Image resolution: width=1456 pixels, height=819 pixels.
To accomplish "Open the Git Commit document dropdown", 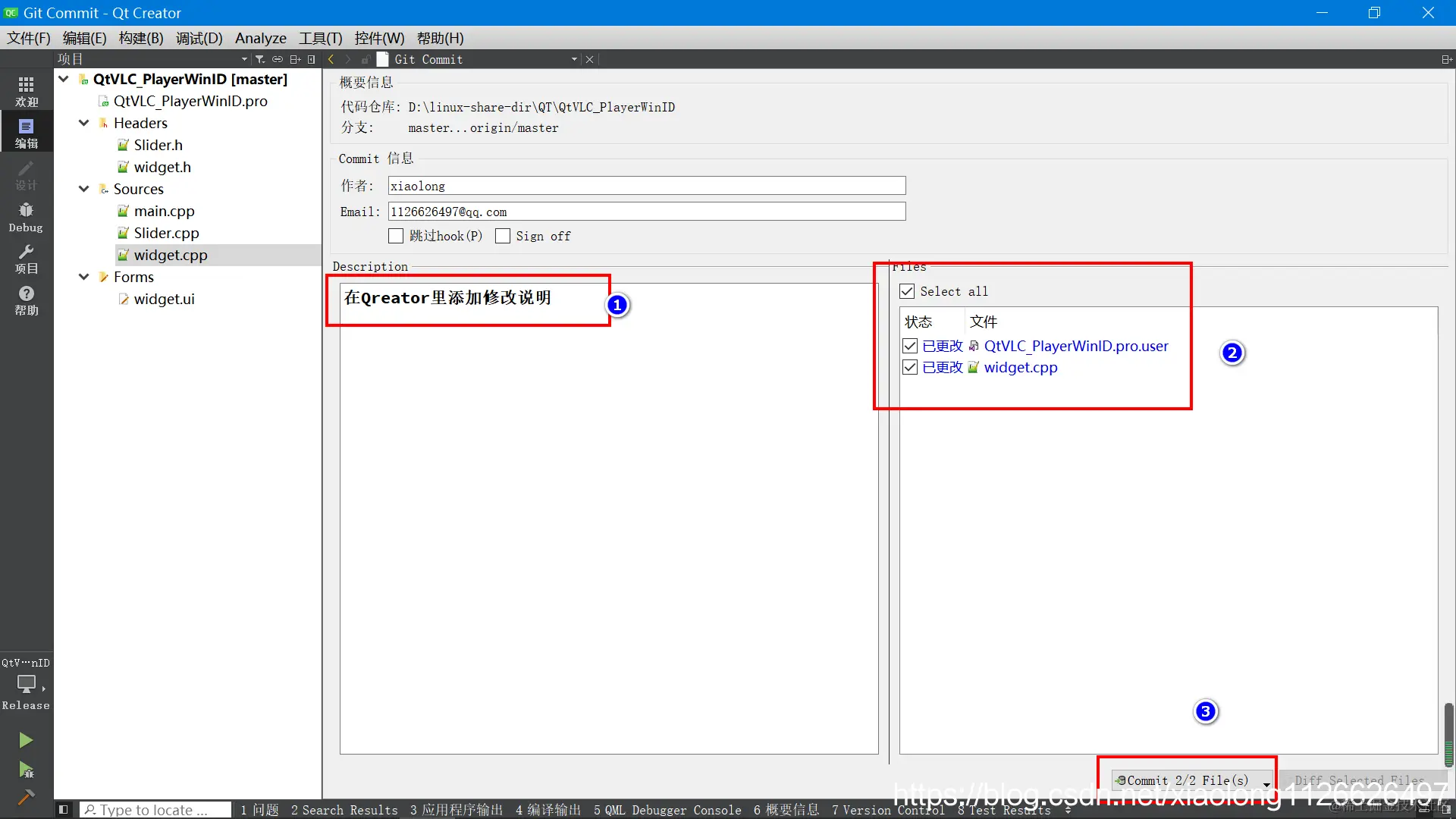I will click(574, 59).
